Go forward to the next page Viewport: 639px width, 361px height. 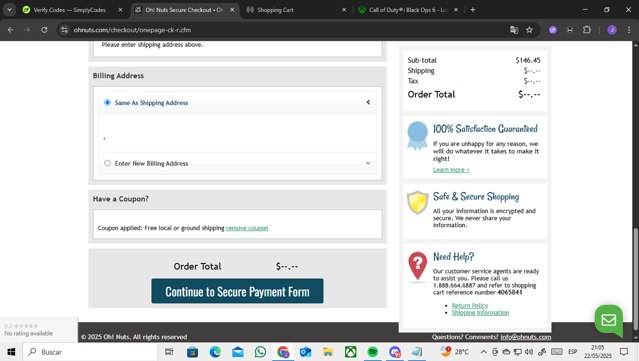pyautogui.click(x=27, y=30)
